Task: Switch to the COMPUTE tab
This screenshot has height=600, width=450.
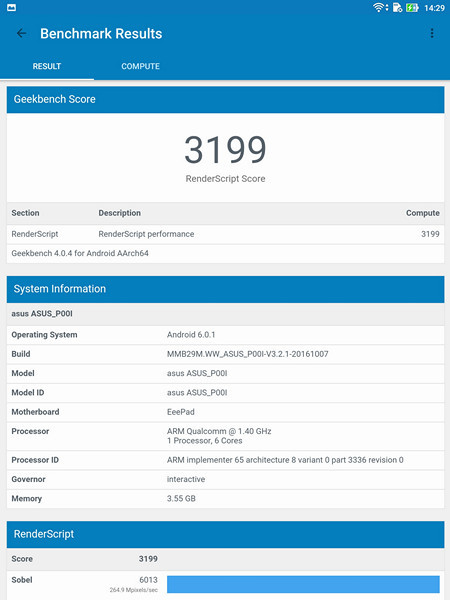Action: [x=140, y=66]
